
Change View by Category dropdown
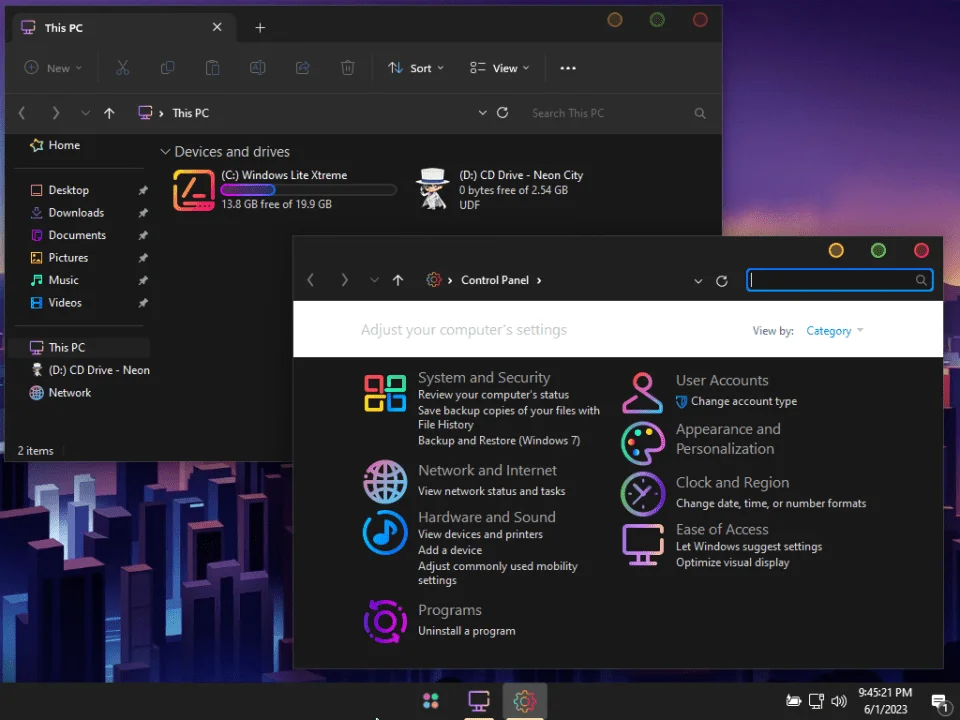[x=834, y=331]
